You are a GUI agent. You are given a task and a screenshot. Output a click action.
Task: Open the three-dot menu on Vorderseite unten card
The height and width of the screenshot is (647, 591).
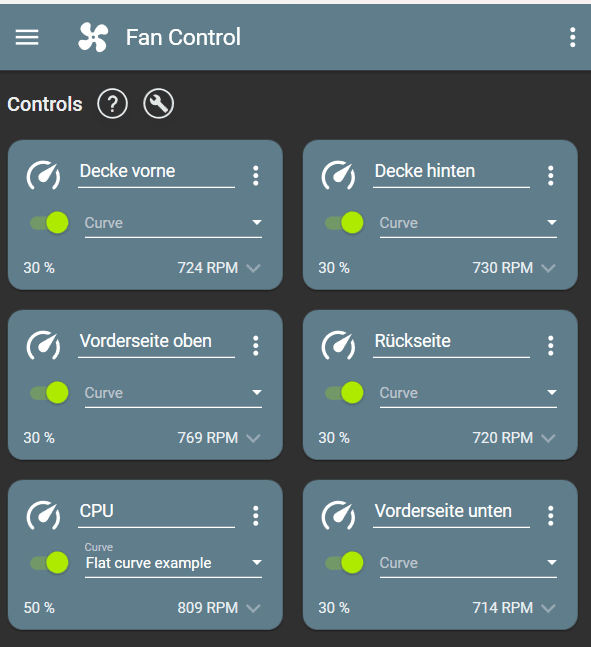pos(551,516)
